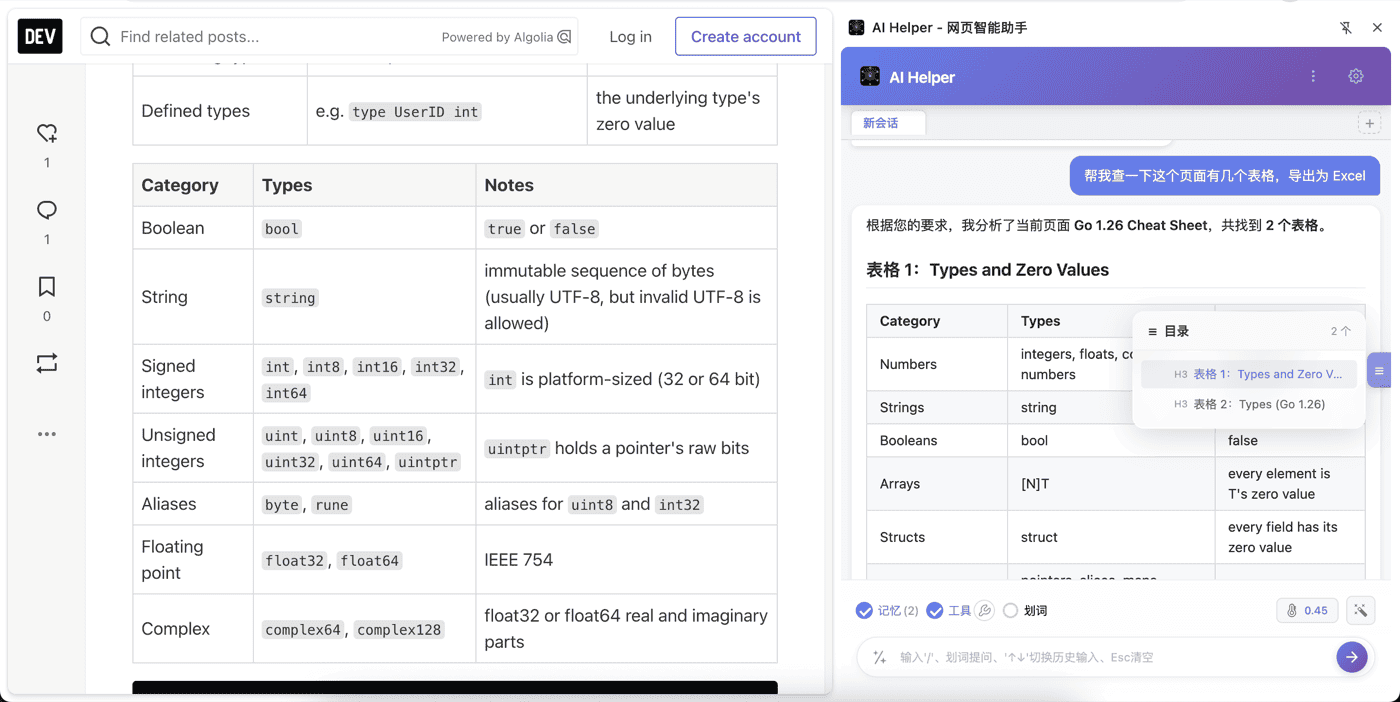Viewport: 1400px width, 702px height.
Task: Add a heart reaction to the post
Action: tap(47, 133)
